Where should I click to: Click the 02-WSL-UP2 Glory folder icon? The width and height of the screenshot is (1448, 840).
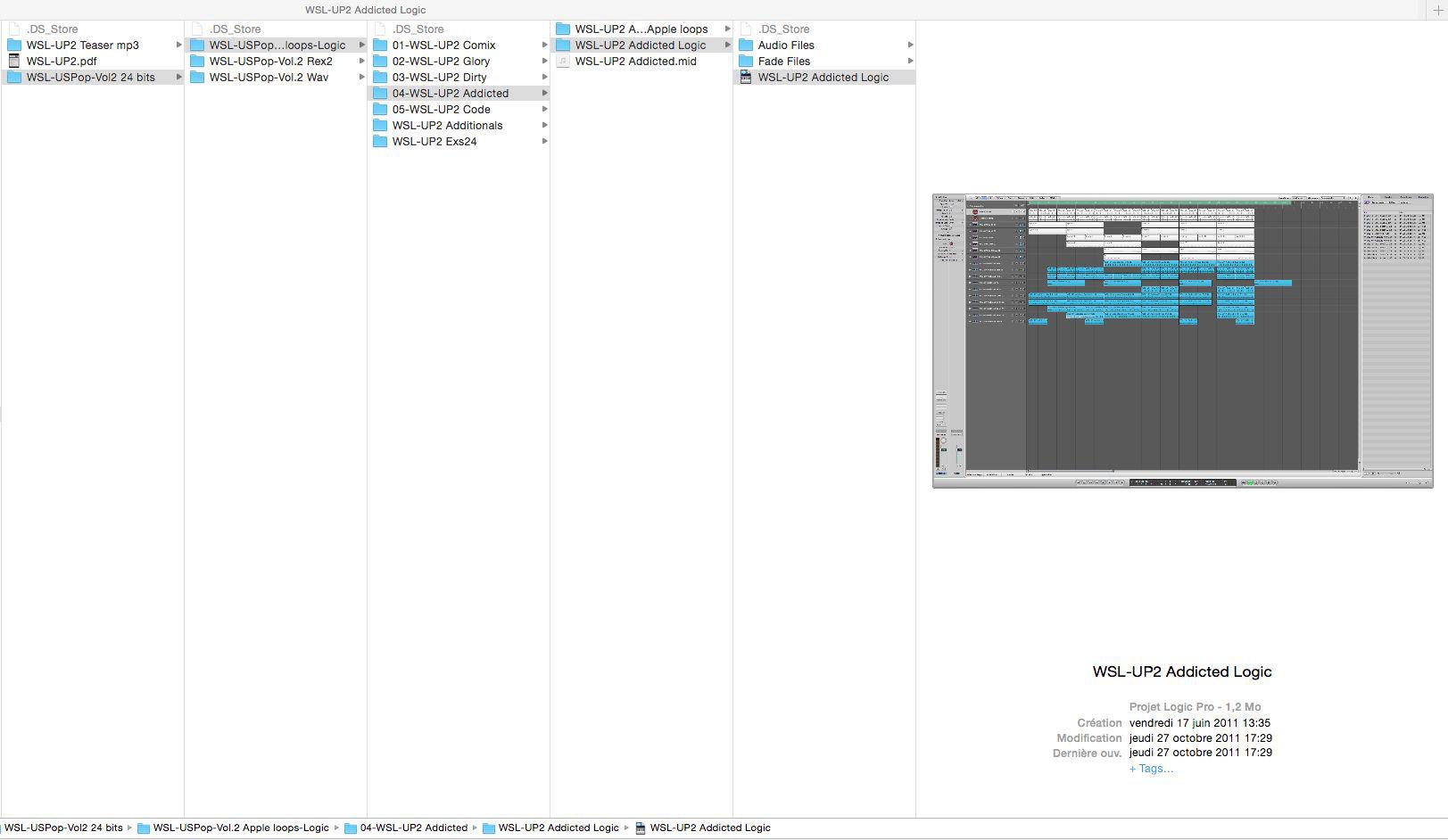tap(380, 61)
